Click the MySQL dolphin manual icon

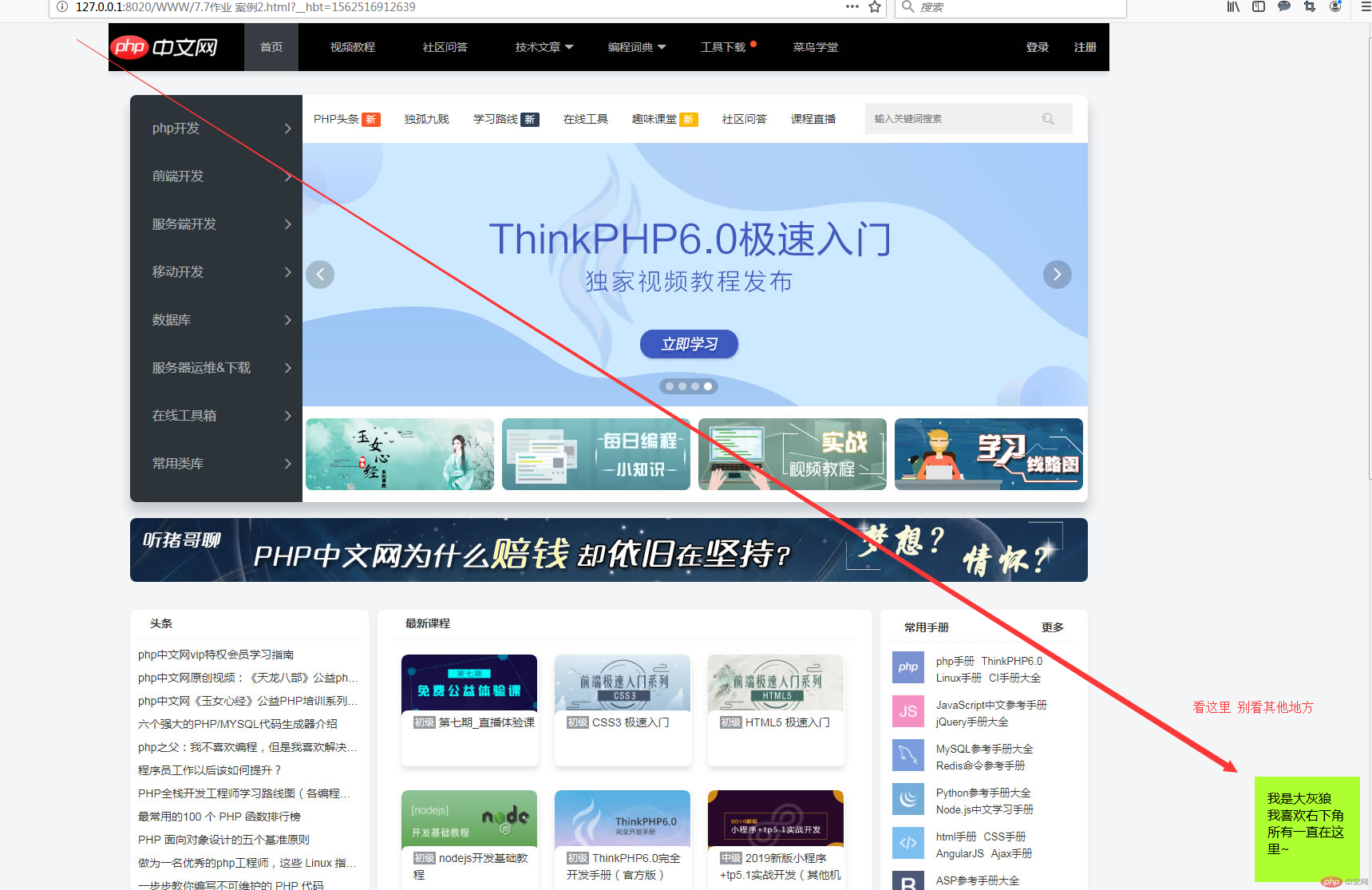click(908, 755)
